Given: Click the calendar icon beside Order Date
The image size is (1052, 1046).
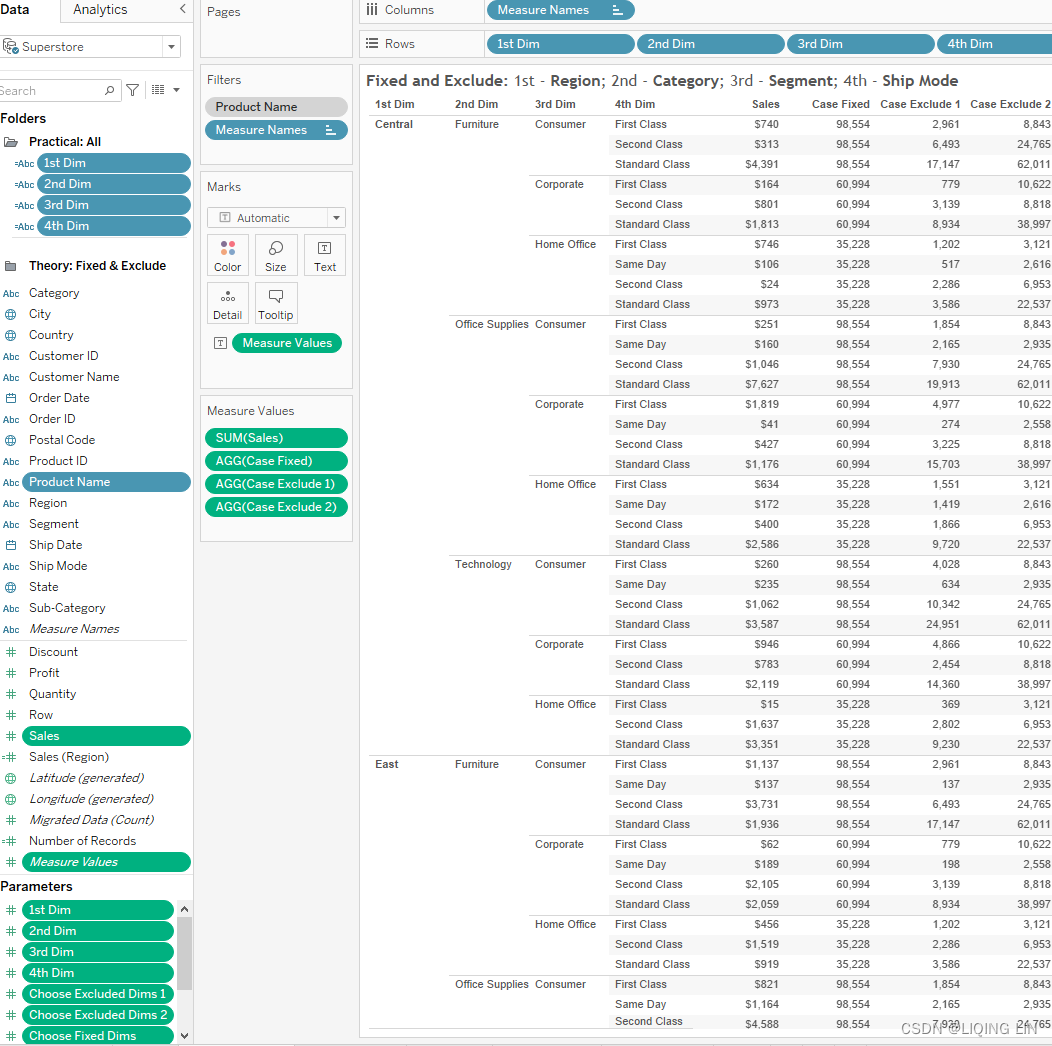Looking at the screenshot, I should click(x=11, y=398).
